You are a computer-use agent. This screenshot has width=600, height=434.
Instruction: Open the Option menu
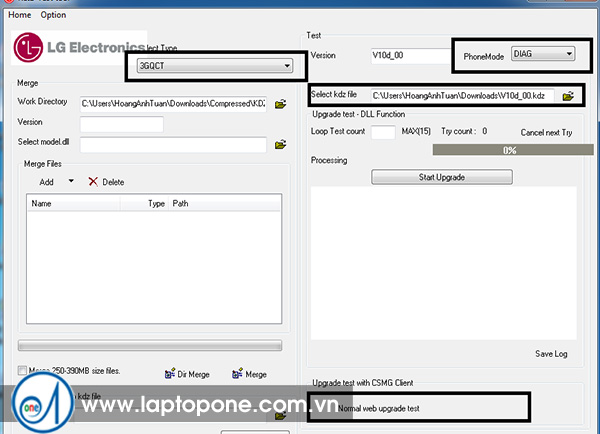point(53,15)
